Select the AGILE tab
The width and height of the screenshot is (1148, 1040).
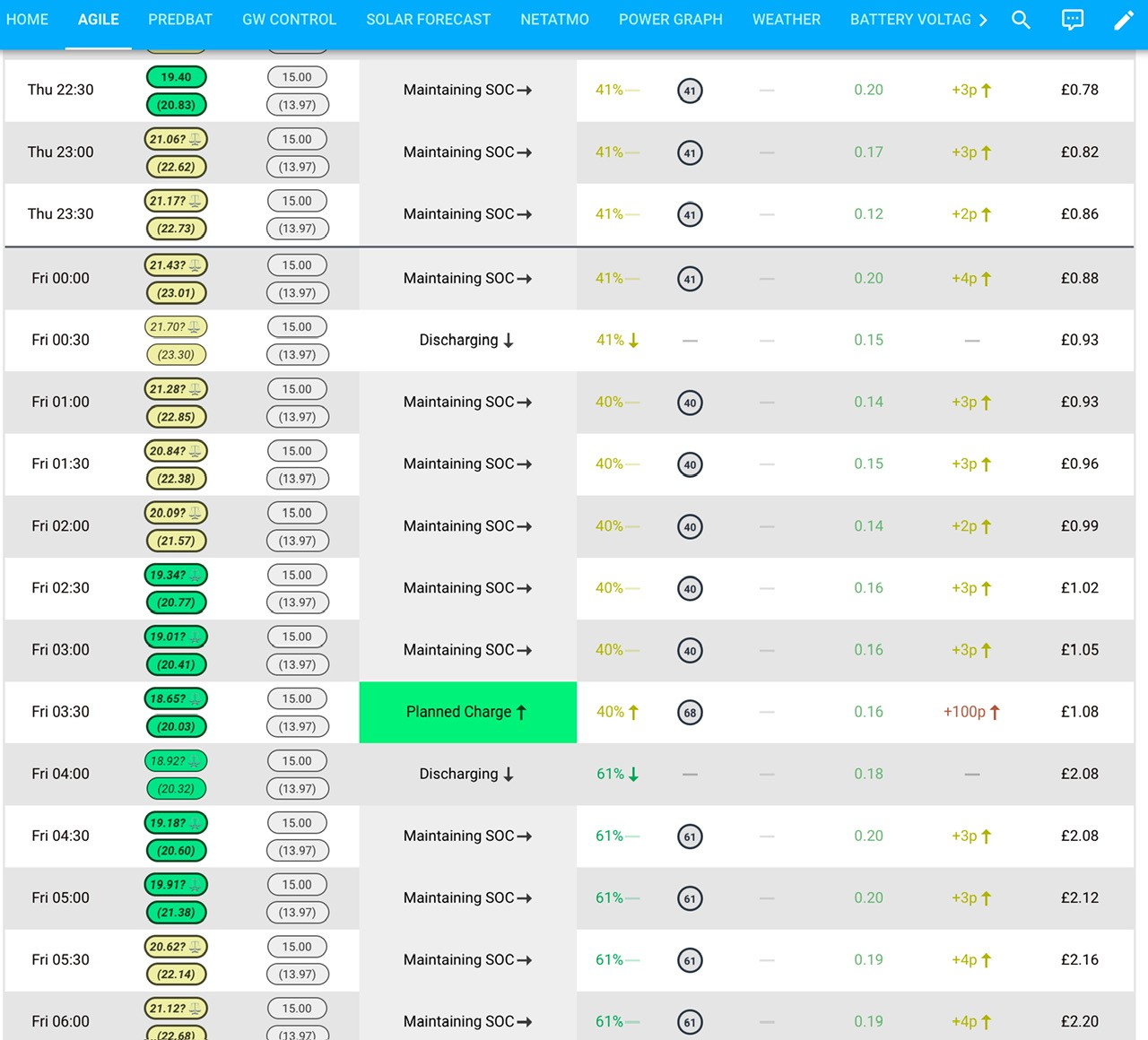(x=99, y=20)
